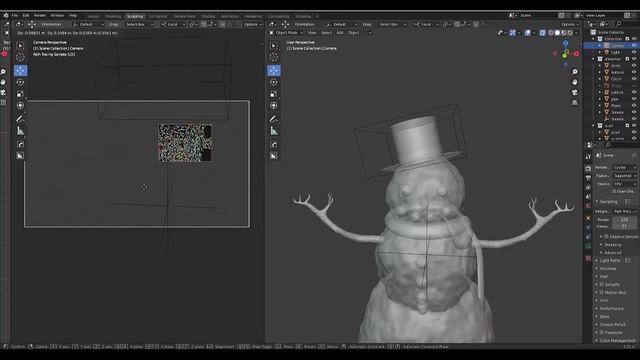Image resolution: width=640 pixels, height=360 pixels.
Task: Open the Render properties tab icon
Action: [x=588, y=168]
